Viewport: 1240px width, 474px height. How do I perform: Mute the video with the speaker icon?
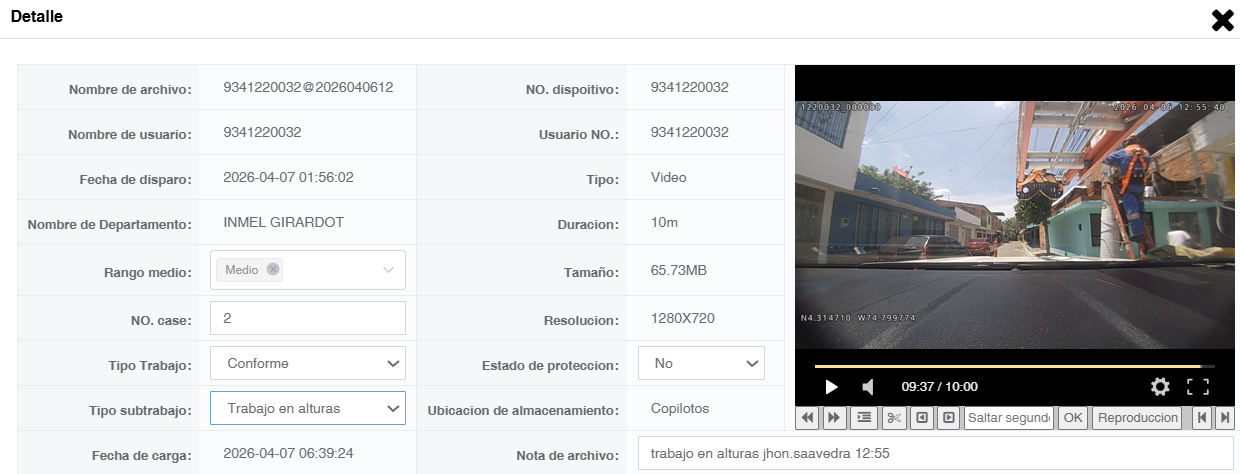coord(868,386)
